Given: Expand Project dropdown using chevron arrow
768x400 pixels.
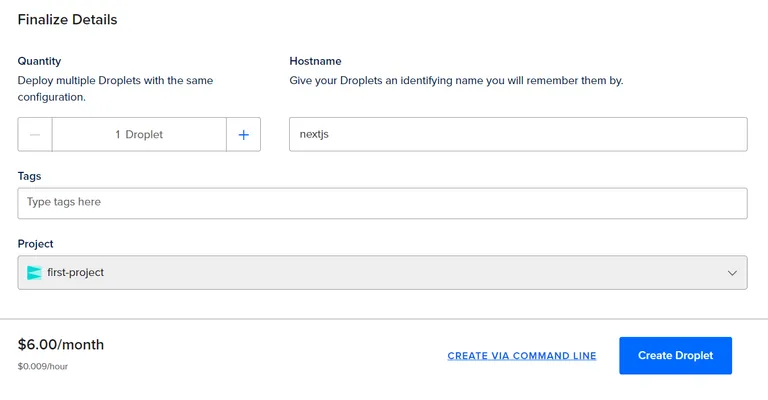Looking at the screenshot, I should (x=732, y=272).
